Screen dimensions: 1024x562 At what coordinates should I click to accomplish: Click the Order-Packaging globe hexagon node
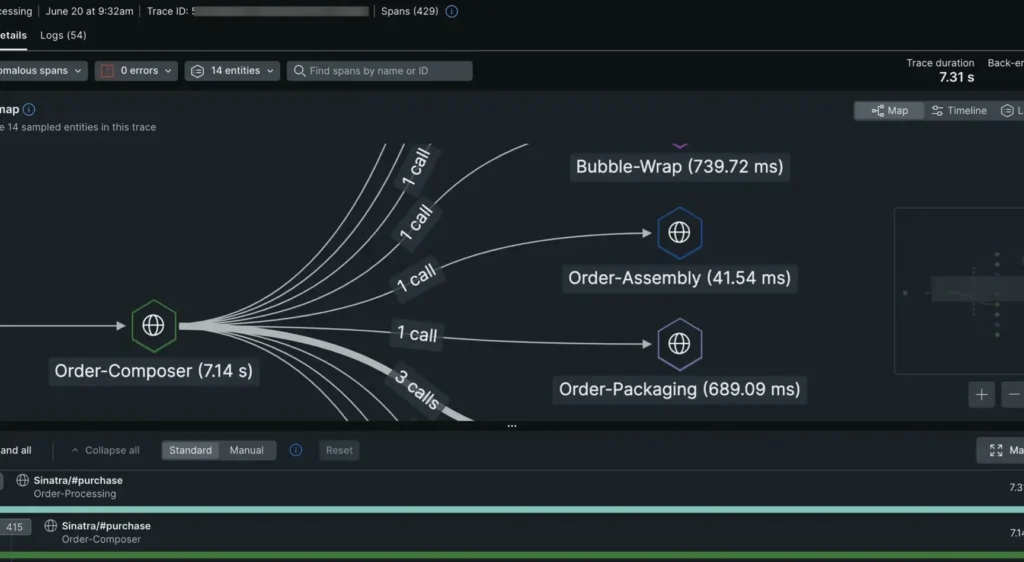coord(679,344)
